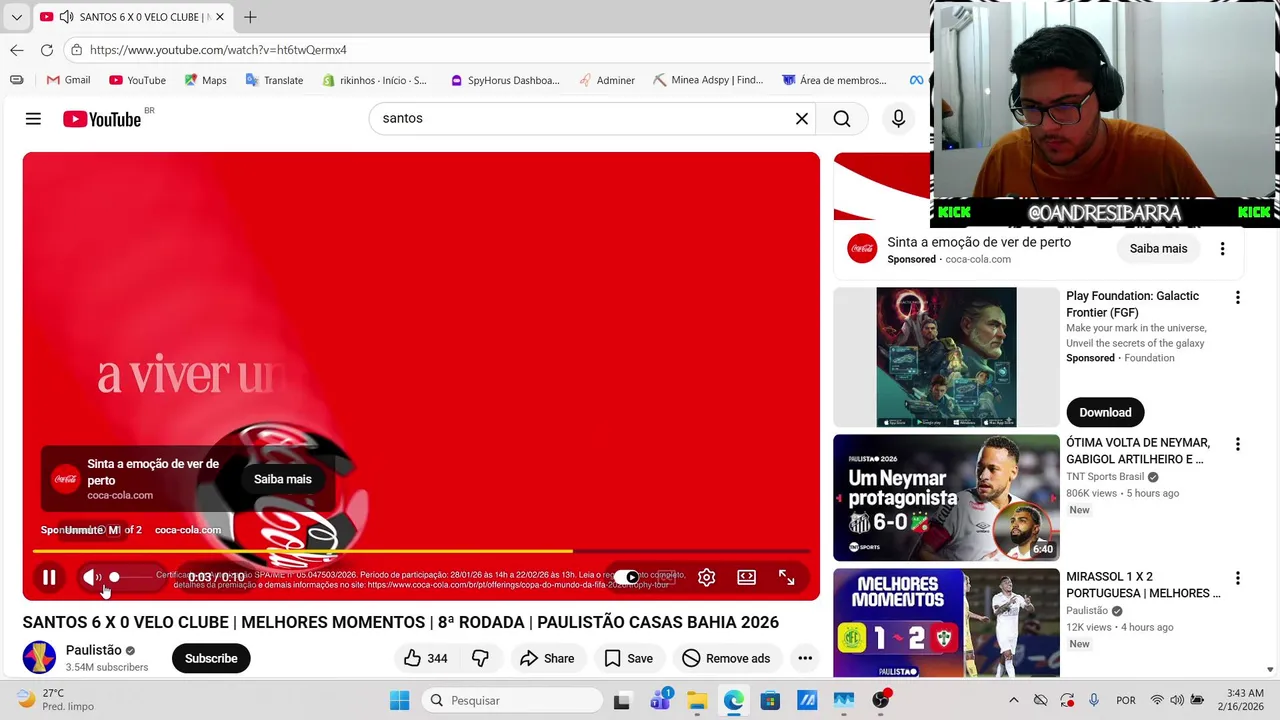Viewport: 1280px width, 720px height.
Task: Open the Adminer bookmark
Action: pyautogui.click(x=606, y=80)
